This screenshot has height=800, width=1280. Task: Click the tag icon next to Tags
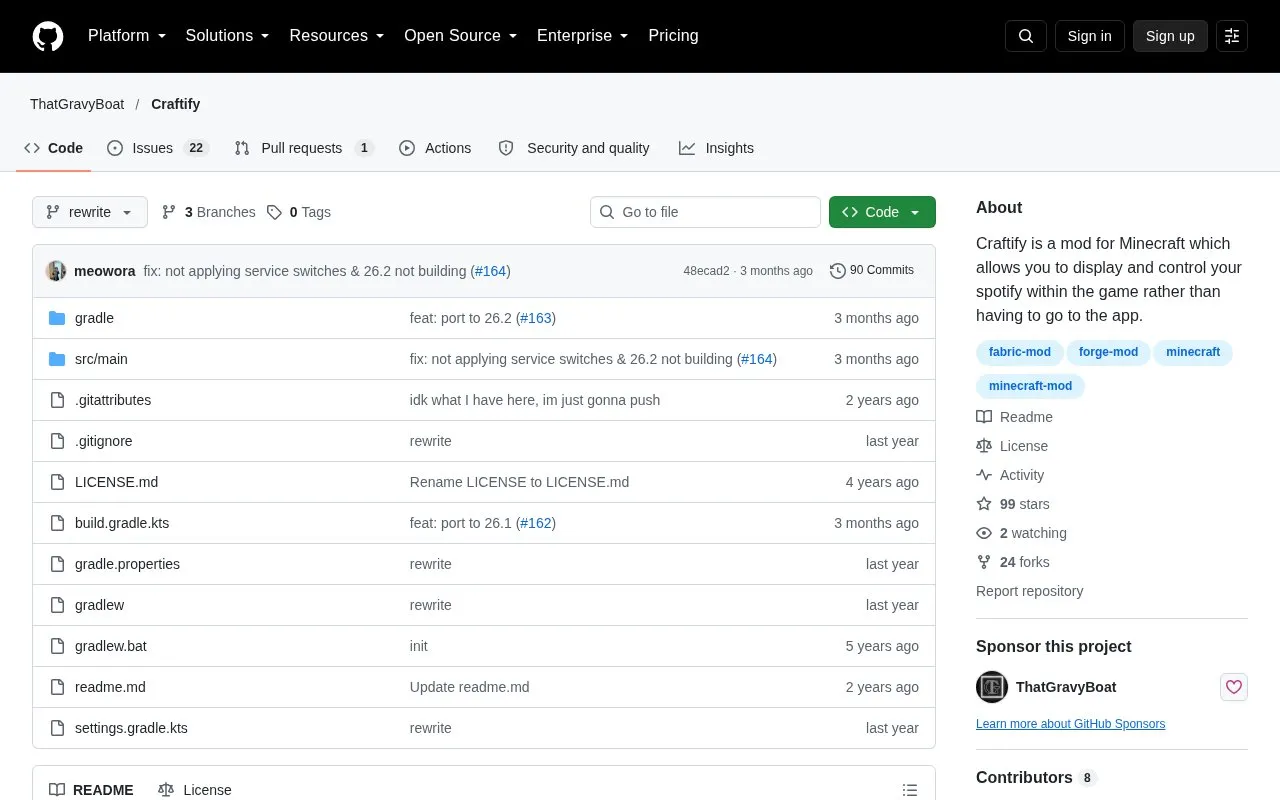click(274, 212)
